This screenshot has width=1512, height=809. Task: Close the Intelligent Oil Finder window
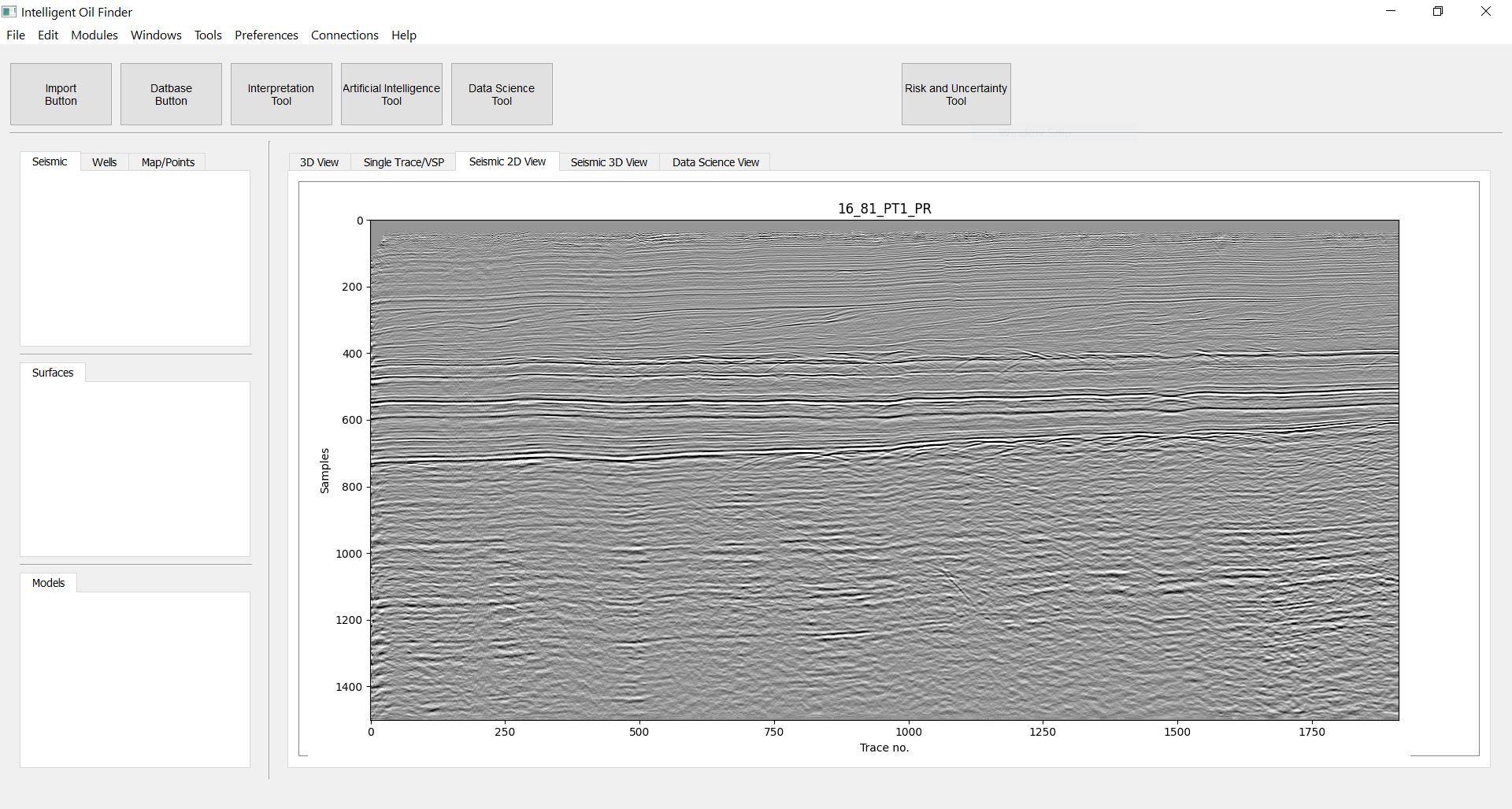click(x=1486, y=12)
